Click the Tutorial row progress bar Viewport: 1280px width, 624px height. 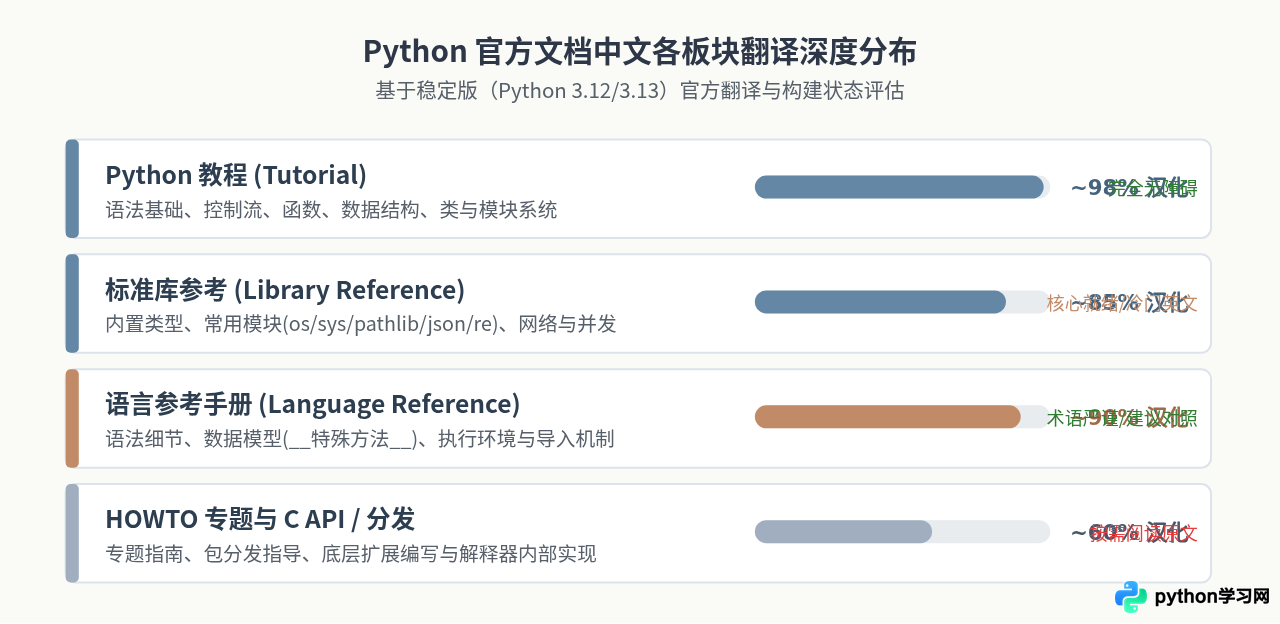[x=902, y=187]
